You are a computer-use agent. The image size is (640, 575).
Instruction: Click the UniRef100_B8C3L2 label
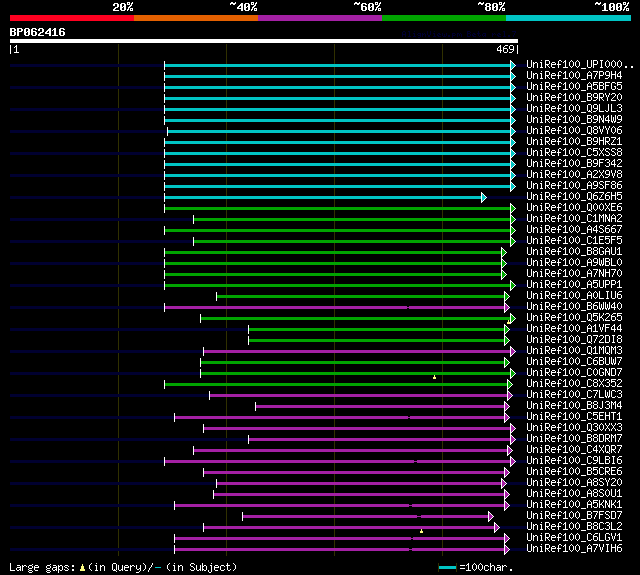point(574,527)
